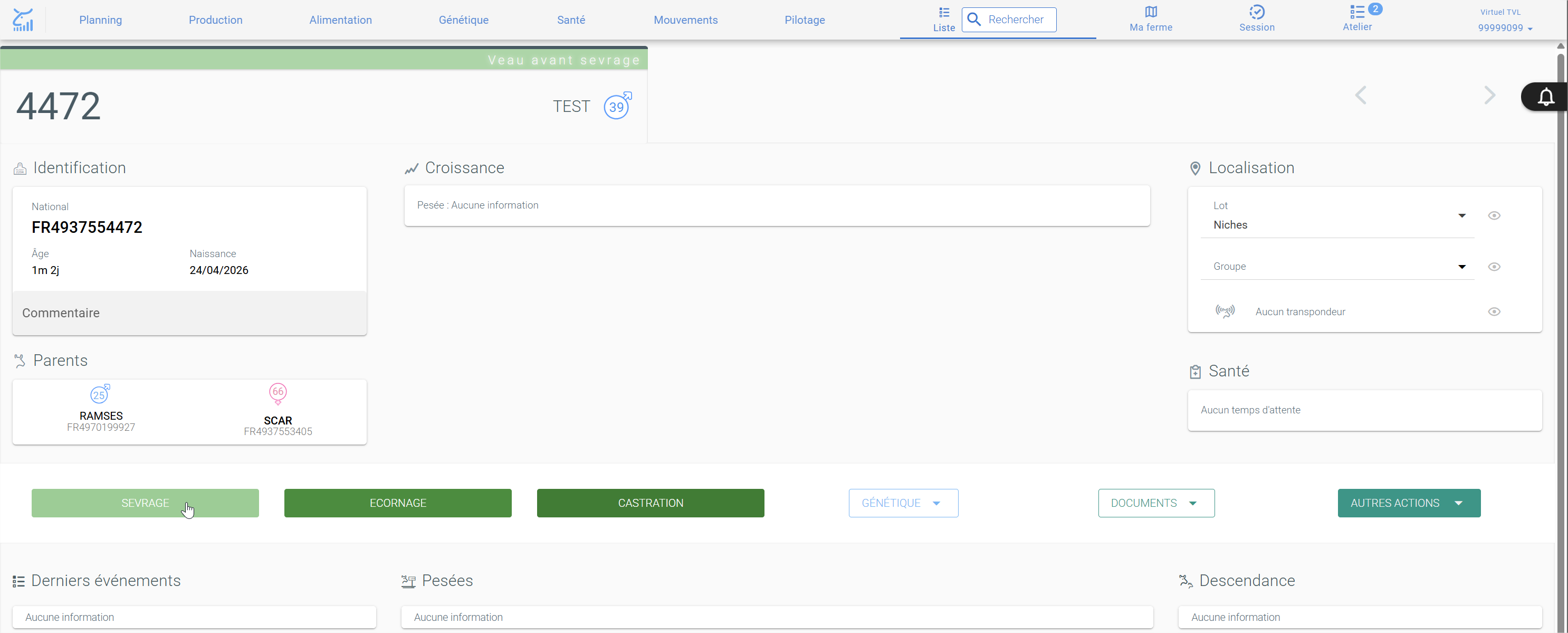Click the Rechercher search field
This screenshot has height=633, width=1568.
click(x=1009, y=20)
